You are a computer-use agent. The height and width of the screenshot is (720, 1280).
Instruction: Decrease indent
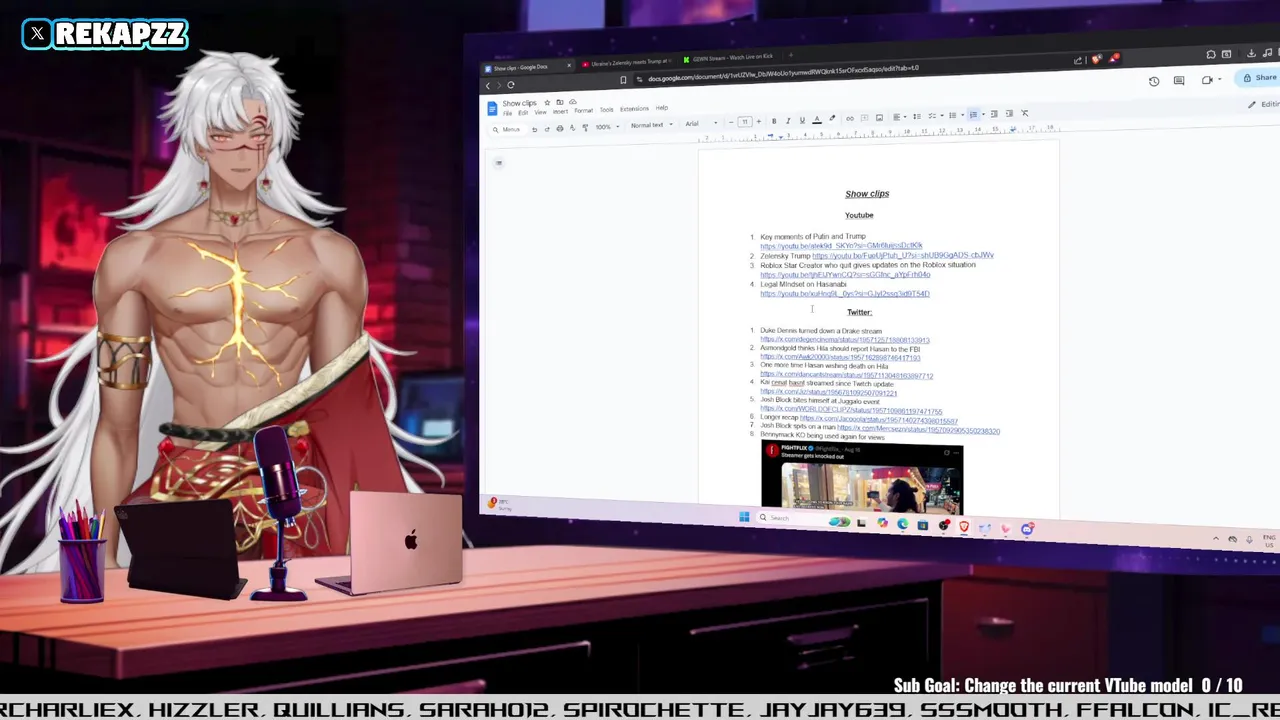pos(994,114)
